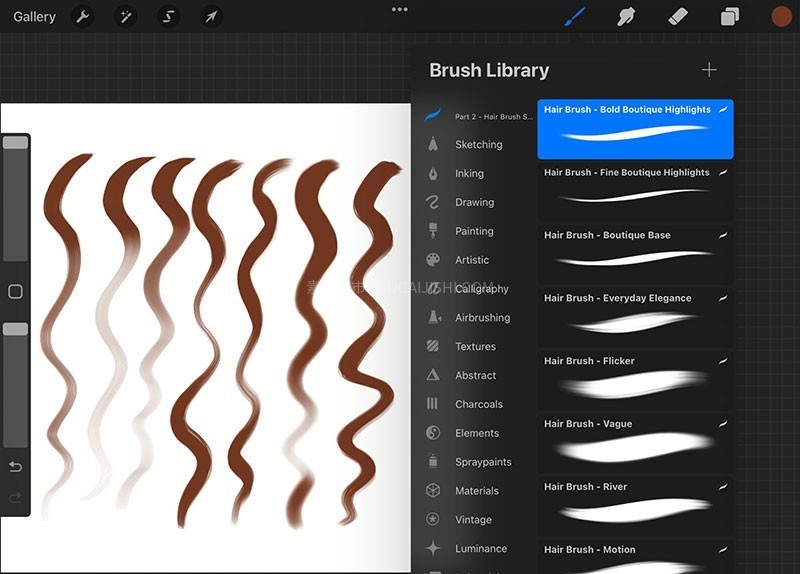Tap the square Modify button in sidebar

coord(15,291)
